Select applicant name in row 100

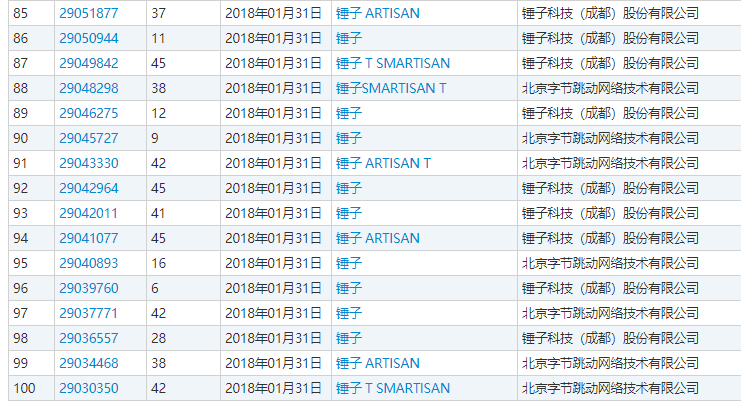coord(610,389)
